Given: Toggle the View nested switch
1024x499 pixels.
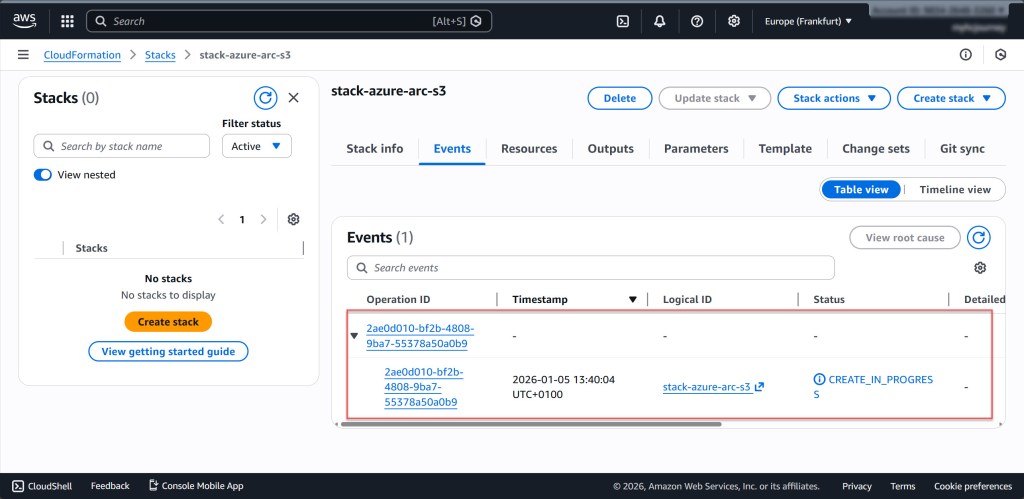Looking at the screenshot, I should tap(43, 175).
